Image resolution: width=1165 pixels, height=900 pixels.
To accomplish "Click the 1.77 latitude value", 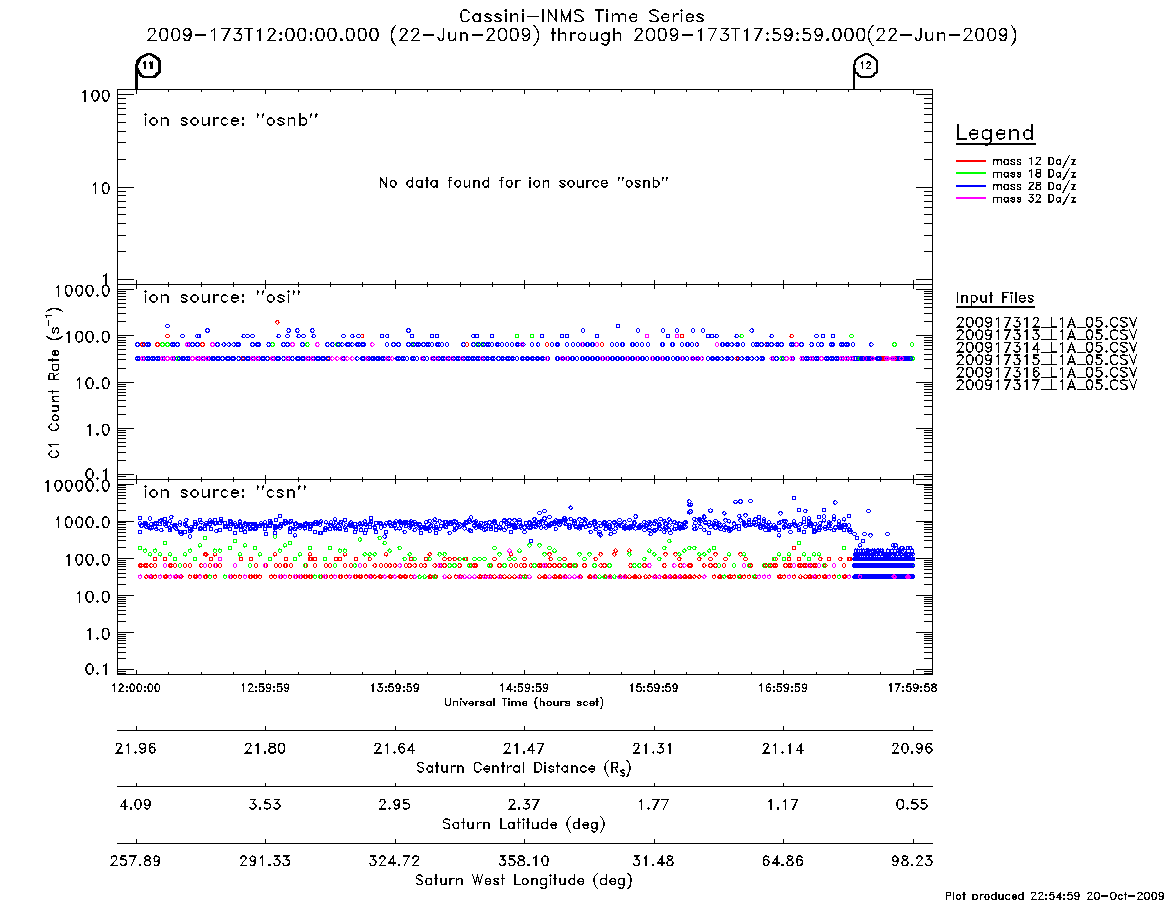I will (653, 804).
